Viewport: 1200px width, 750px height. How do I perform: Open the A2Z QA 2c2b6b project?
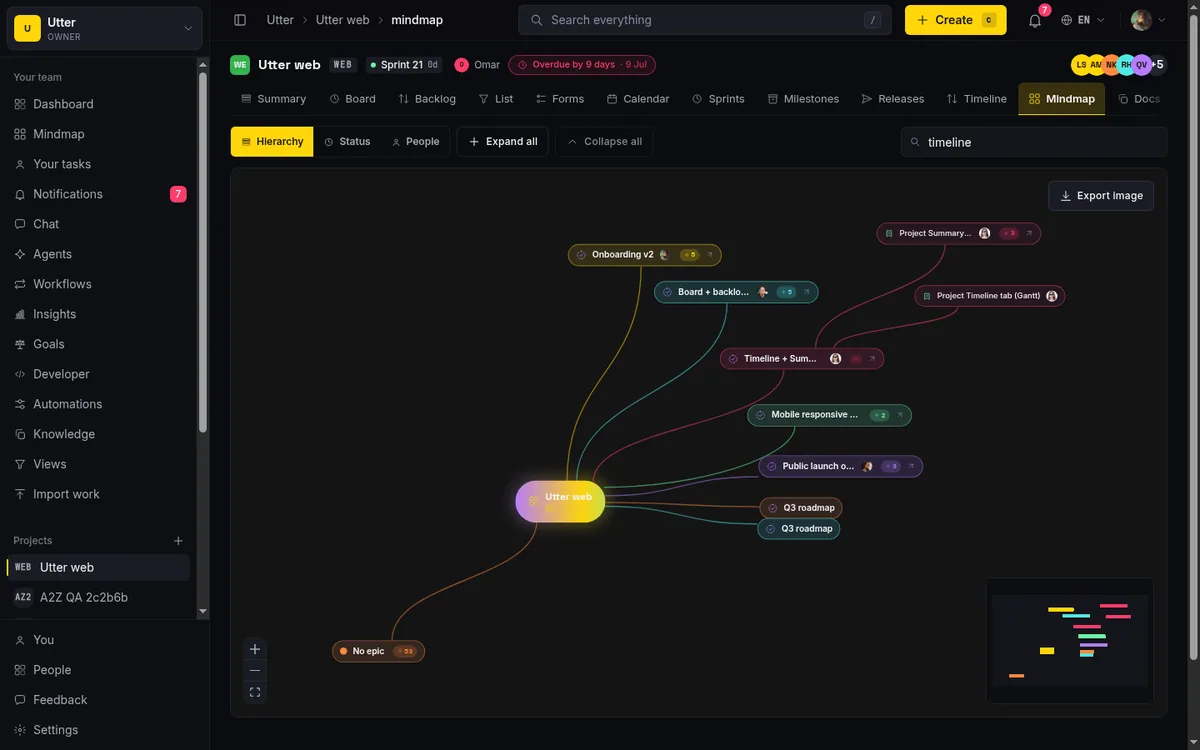[x=98, y=597]
